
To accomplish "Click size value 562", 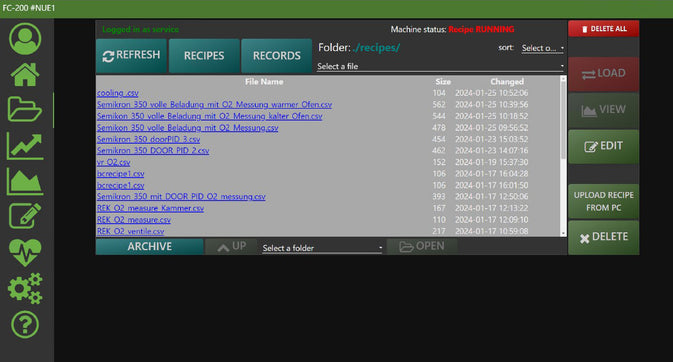I will (x=439, y=105).
